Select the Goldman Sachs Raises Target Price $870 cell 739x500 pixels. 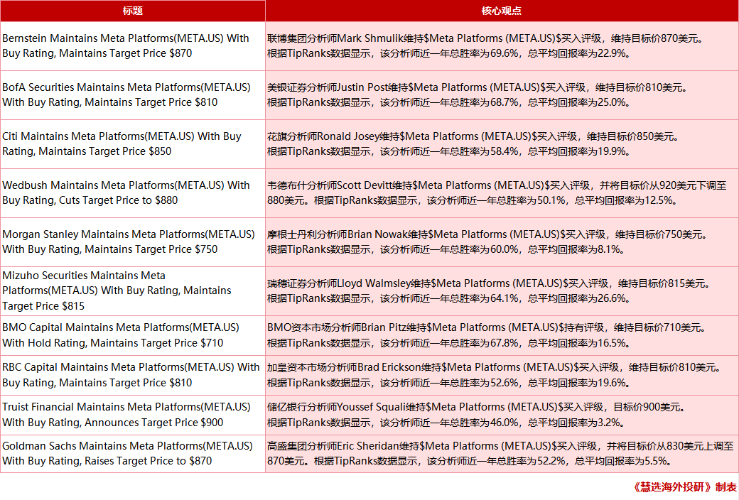click(133, 454)
